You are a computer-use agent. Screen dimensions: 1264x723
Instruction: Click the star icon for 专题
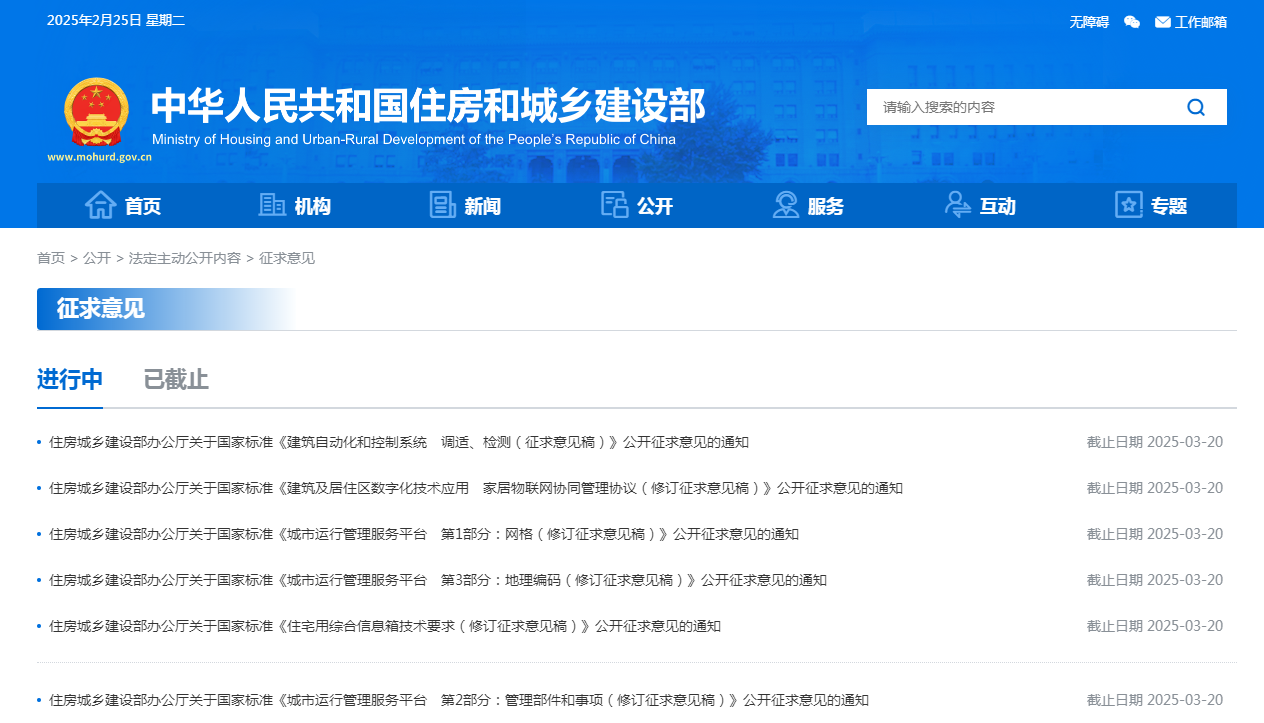pos(1129,205)
